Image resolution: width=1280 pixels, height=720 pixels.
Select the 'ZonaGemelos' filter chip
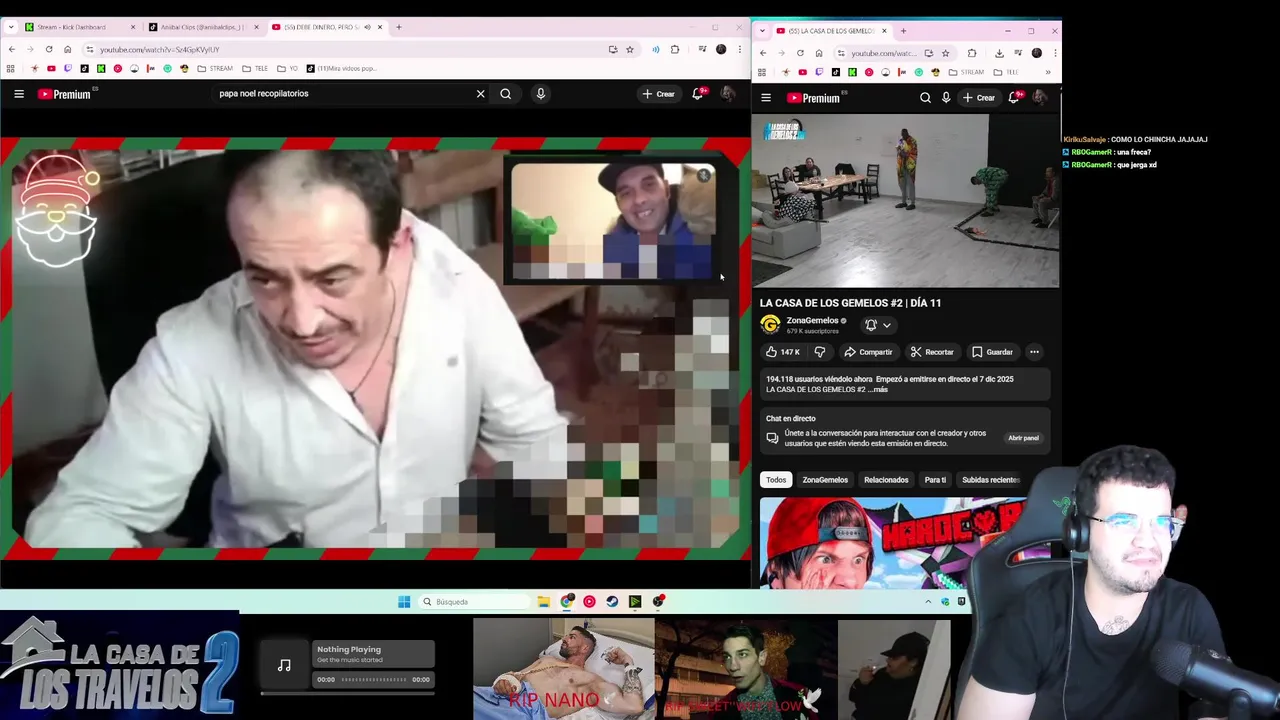[825, 480]
